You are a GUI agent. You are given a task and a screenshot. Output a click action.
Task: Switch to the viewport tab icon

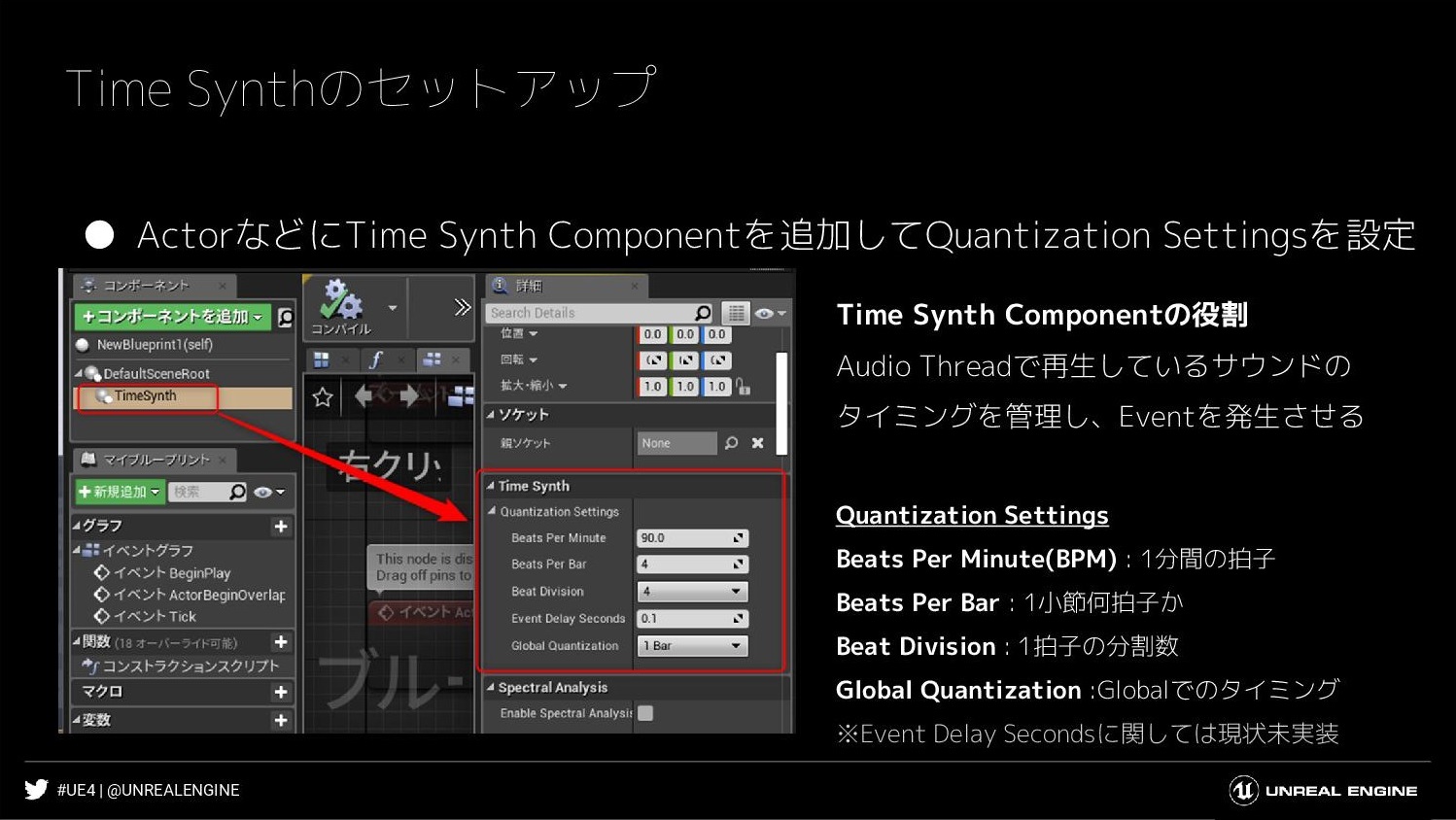tap(321, 359)
